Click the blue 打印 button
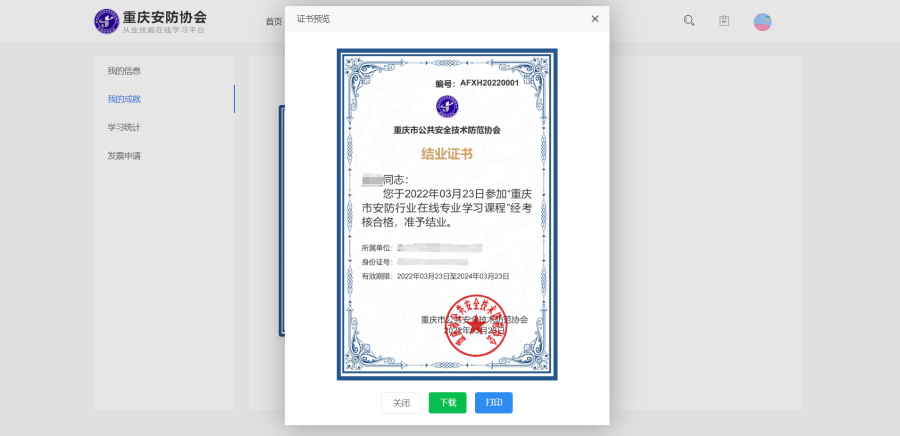 pos(494,403)
